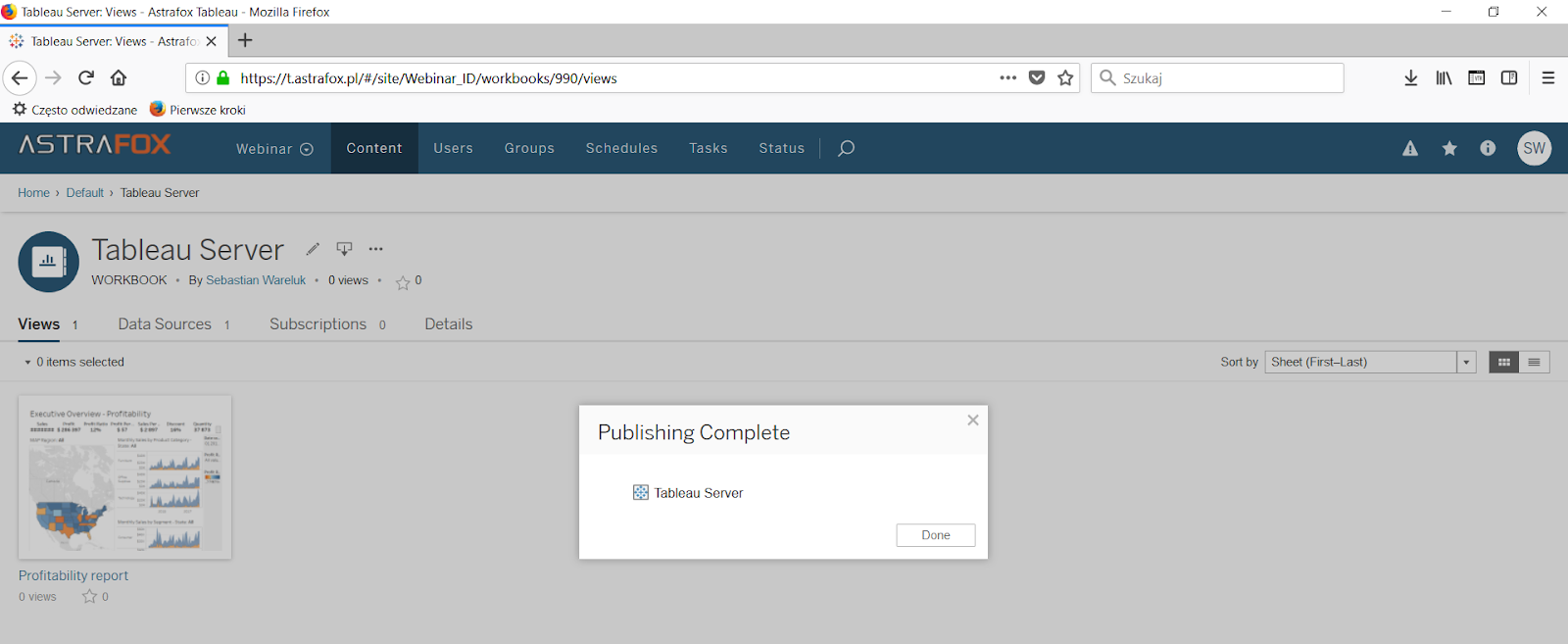Switch to grid view
This screenshot has width=1568, height=644.
point(1503,363)
